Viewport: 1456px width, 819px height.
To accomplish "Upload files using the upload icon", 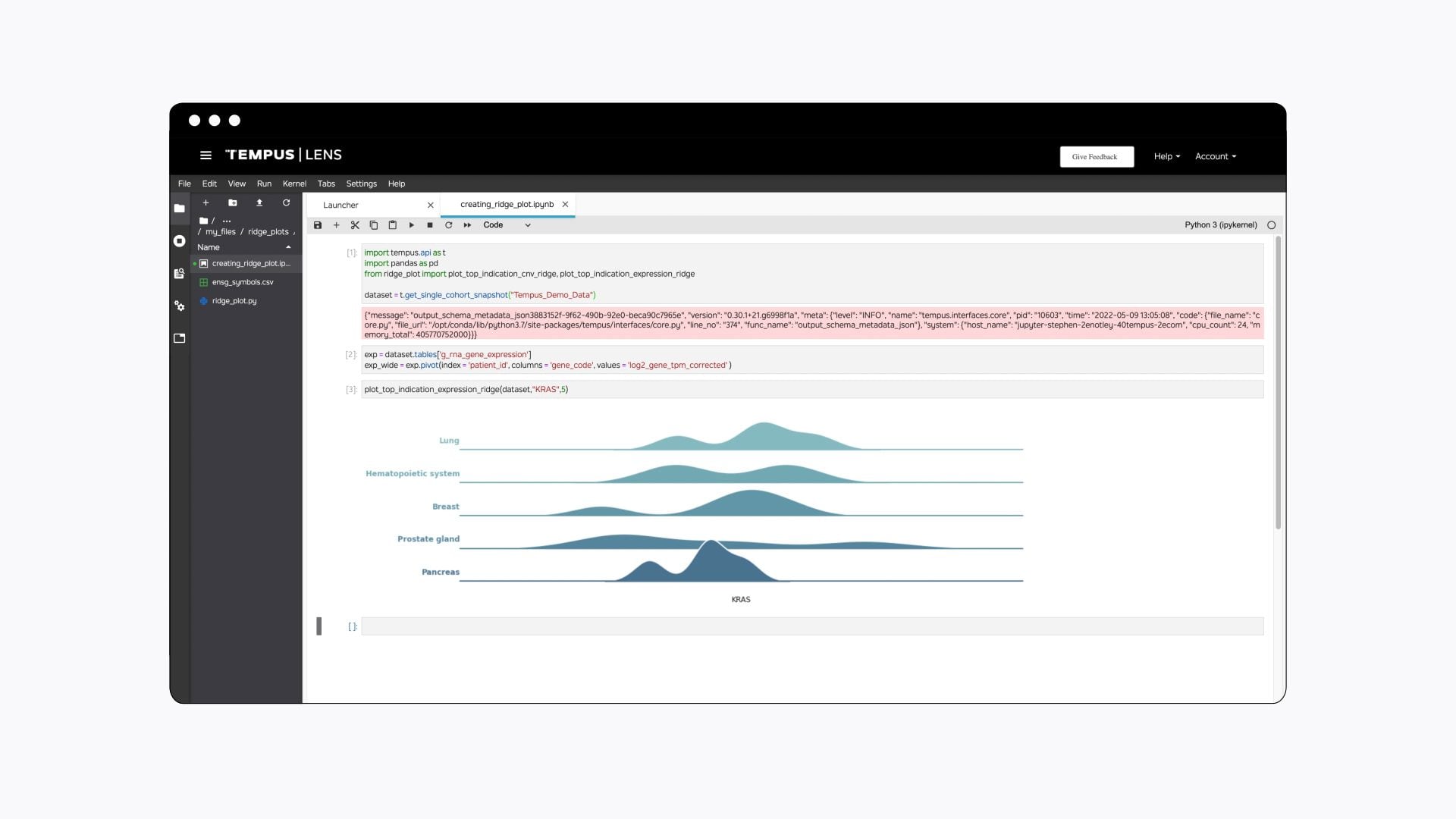I will [x=259, y=203].
